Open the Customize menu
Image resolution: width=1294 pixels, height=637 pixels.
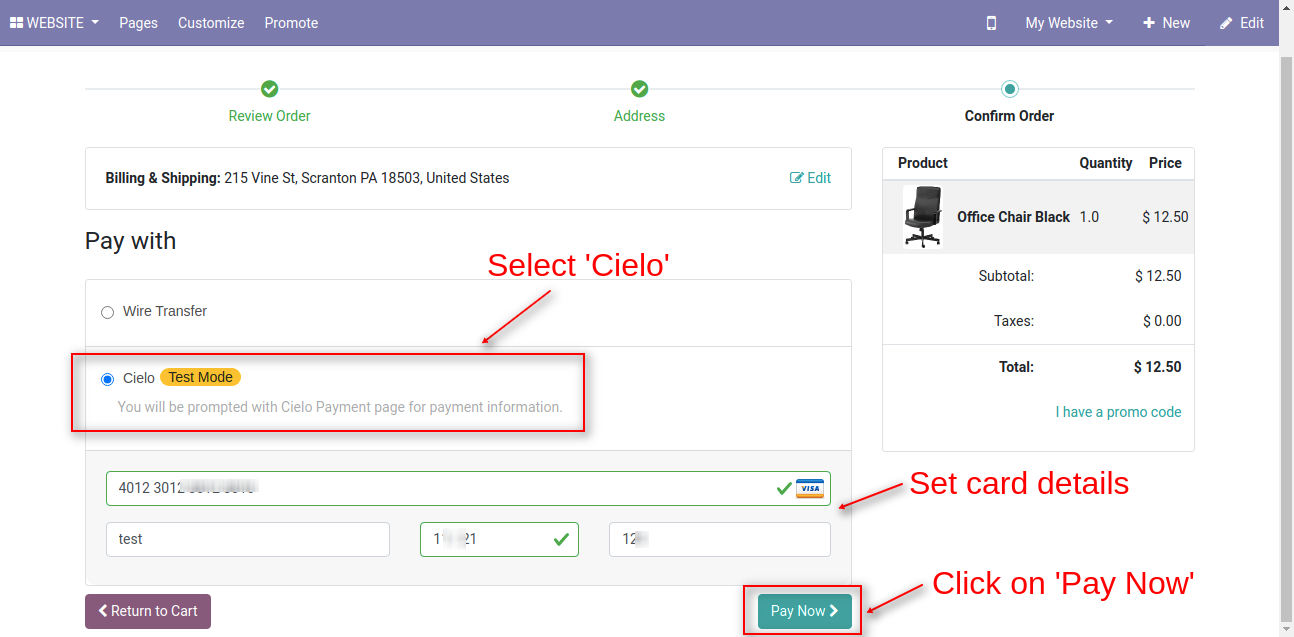[211, 23]
